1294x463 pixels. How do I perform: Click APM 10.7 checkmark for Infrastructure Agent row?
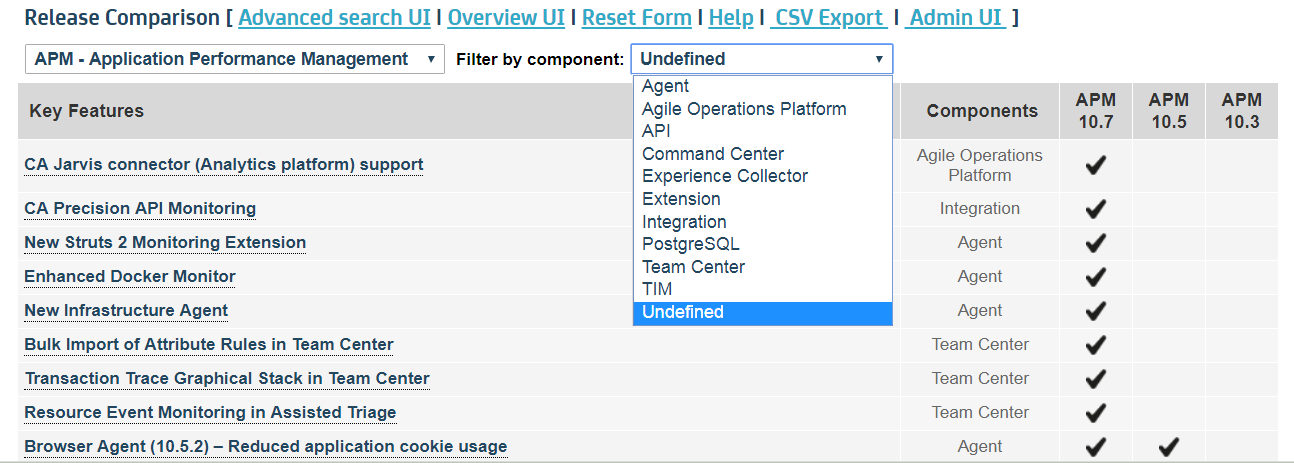click(1096, 311)
